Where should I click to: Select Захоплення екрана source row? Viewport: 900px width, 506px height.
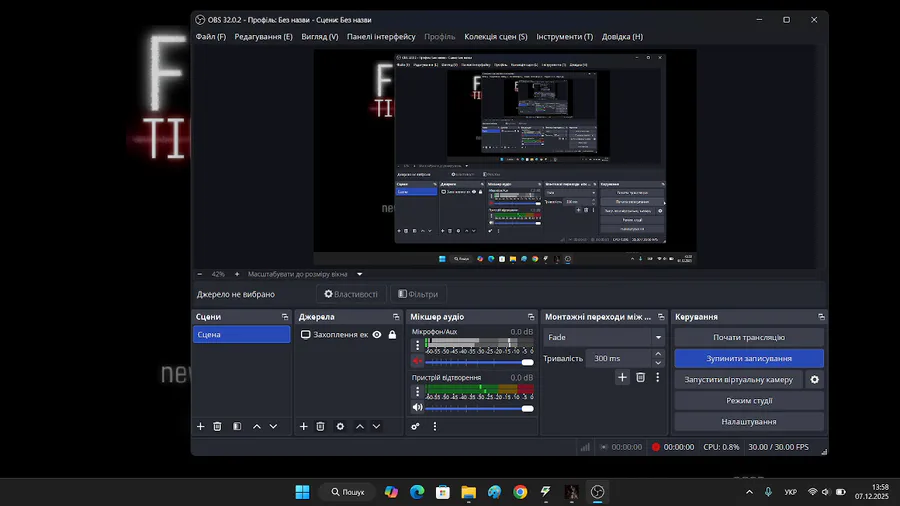(x=348, y=334)
